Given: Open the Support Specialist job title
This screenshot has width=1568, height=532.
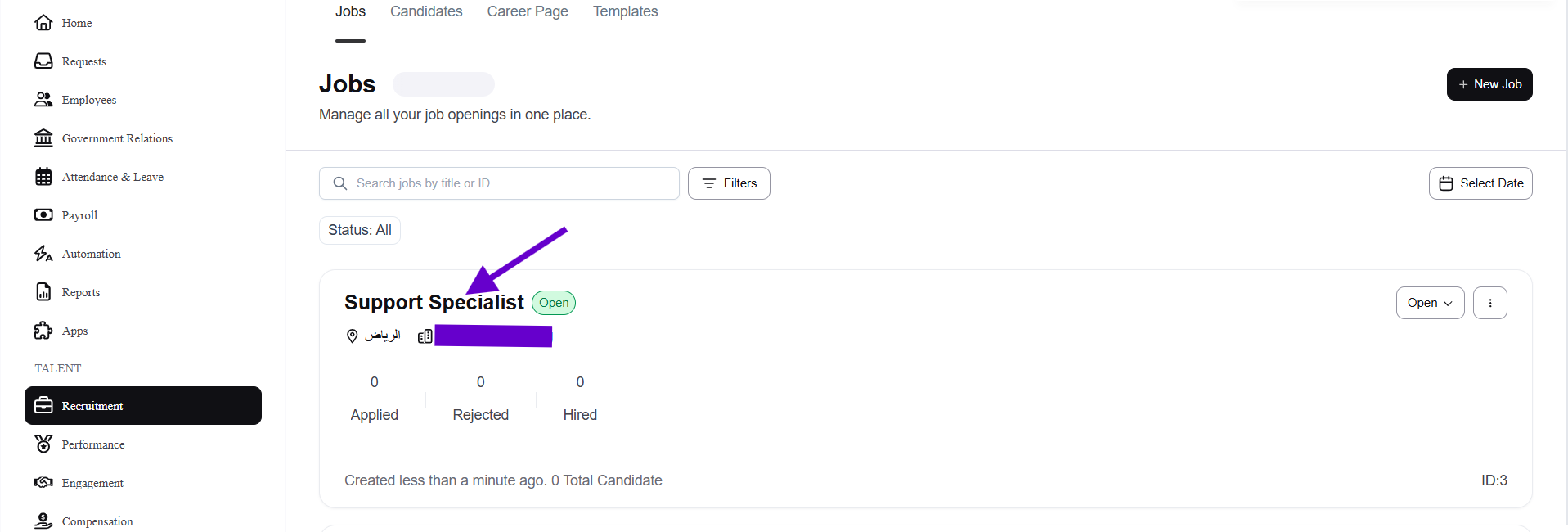Looking at the screenshot, I should coord(434,303).
